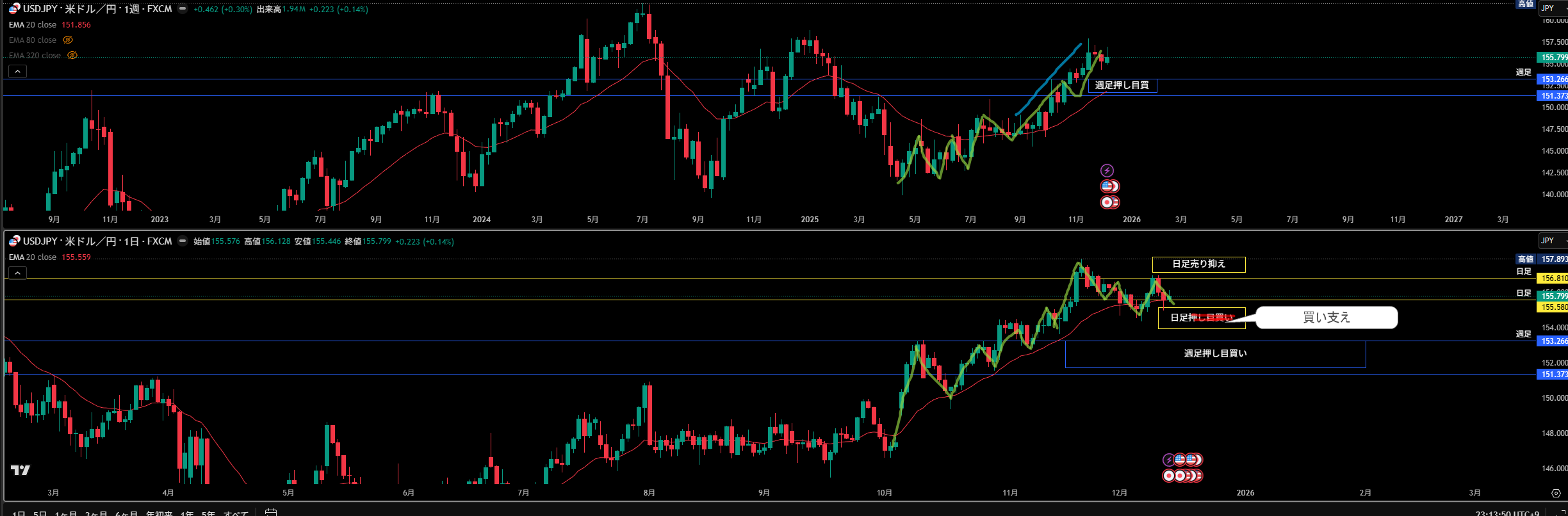Select the 1年 time range
The width and height of the screenshot is (1568, 516).
point(187,513)
